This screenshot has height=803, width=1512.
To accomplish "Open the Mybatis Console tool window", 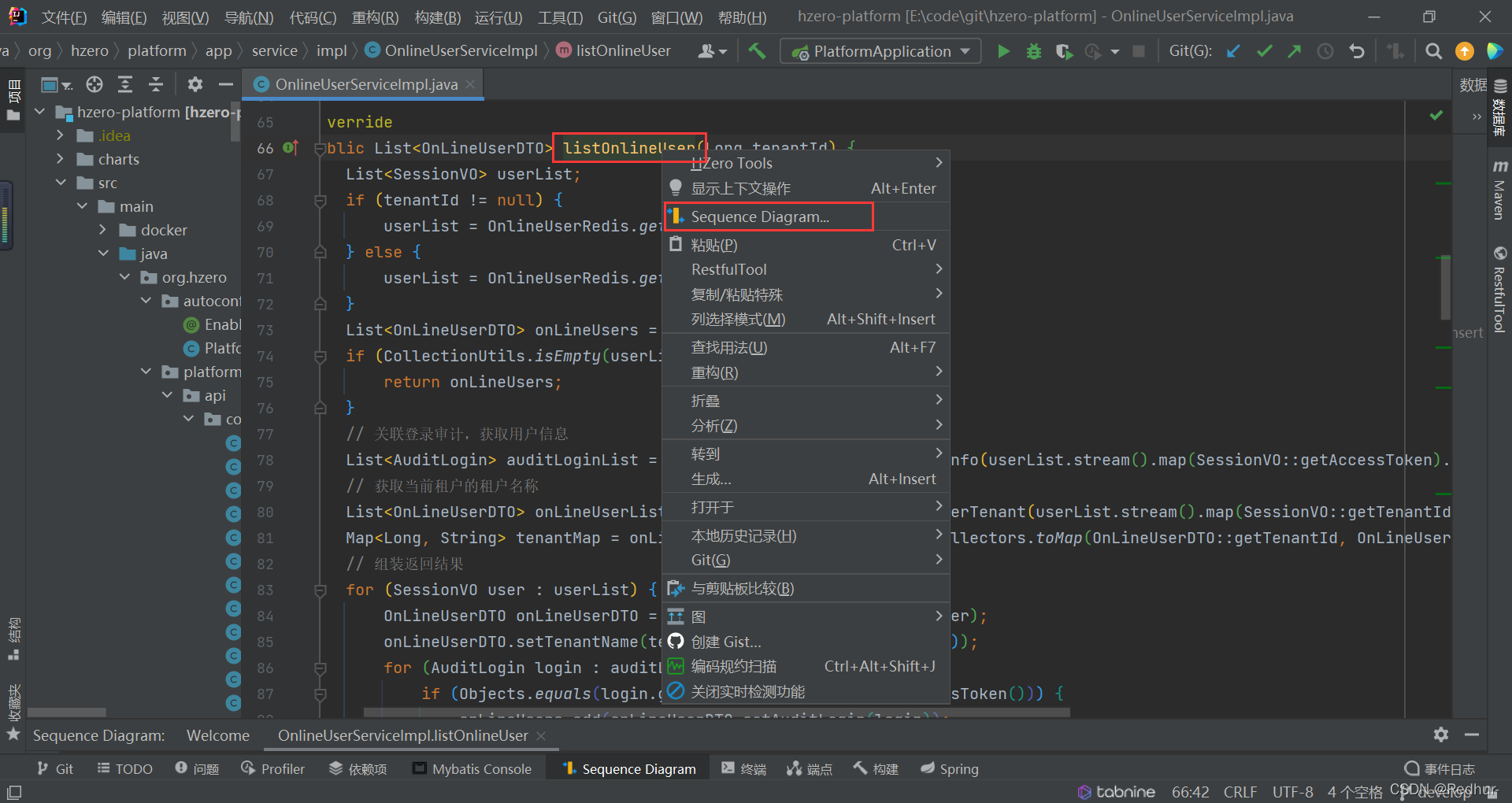I will click(472, 768).
